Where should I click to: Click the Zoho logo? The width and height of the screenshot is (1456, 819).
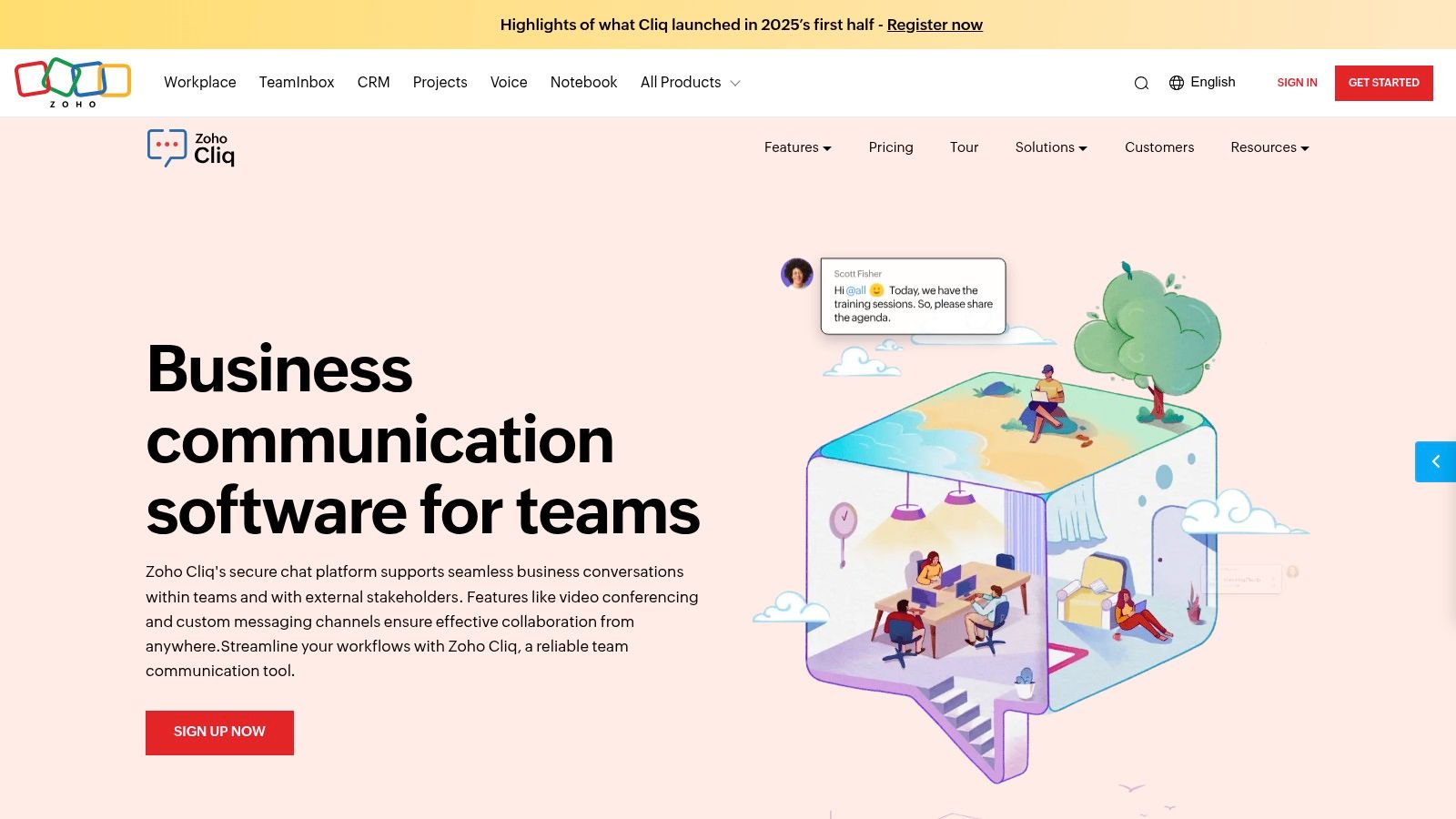[73, 83]
